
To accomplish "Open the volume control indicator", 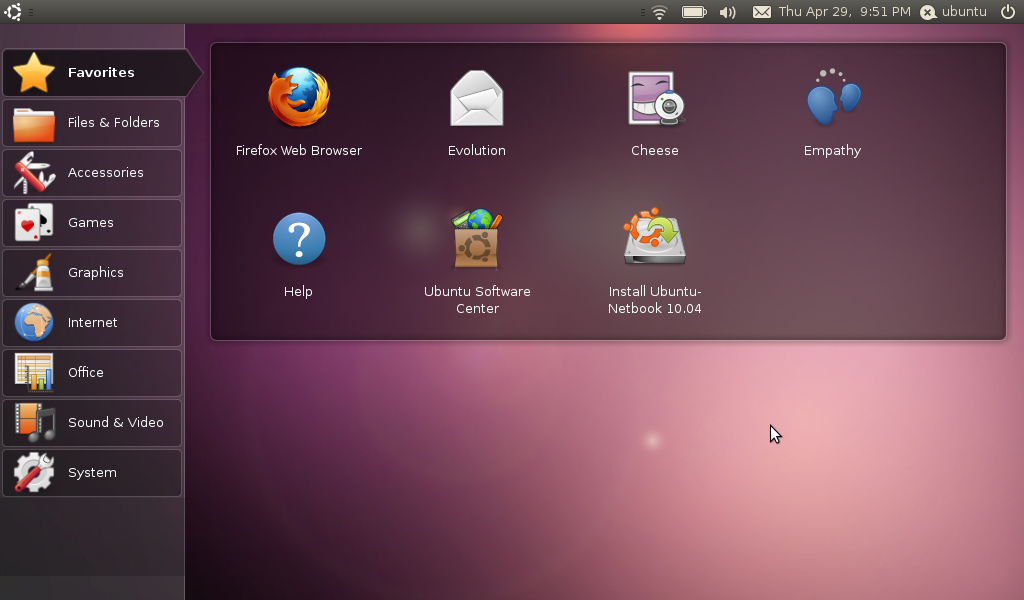I will (727, 12).
